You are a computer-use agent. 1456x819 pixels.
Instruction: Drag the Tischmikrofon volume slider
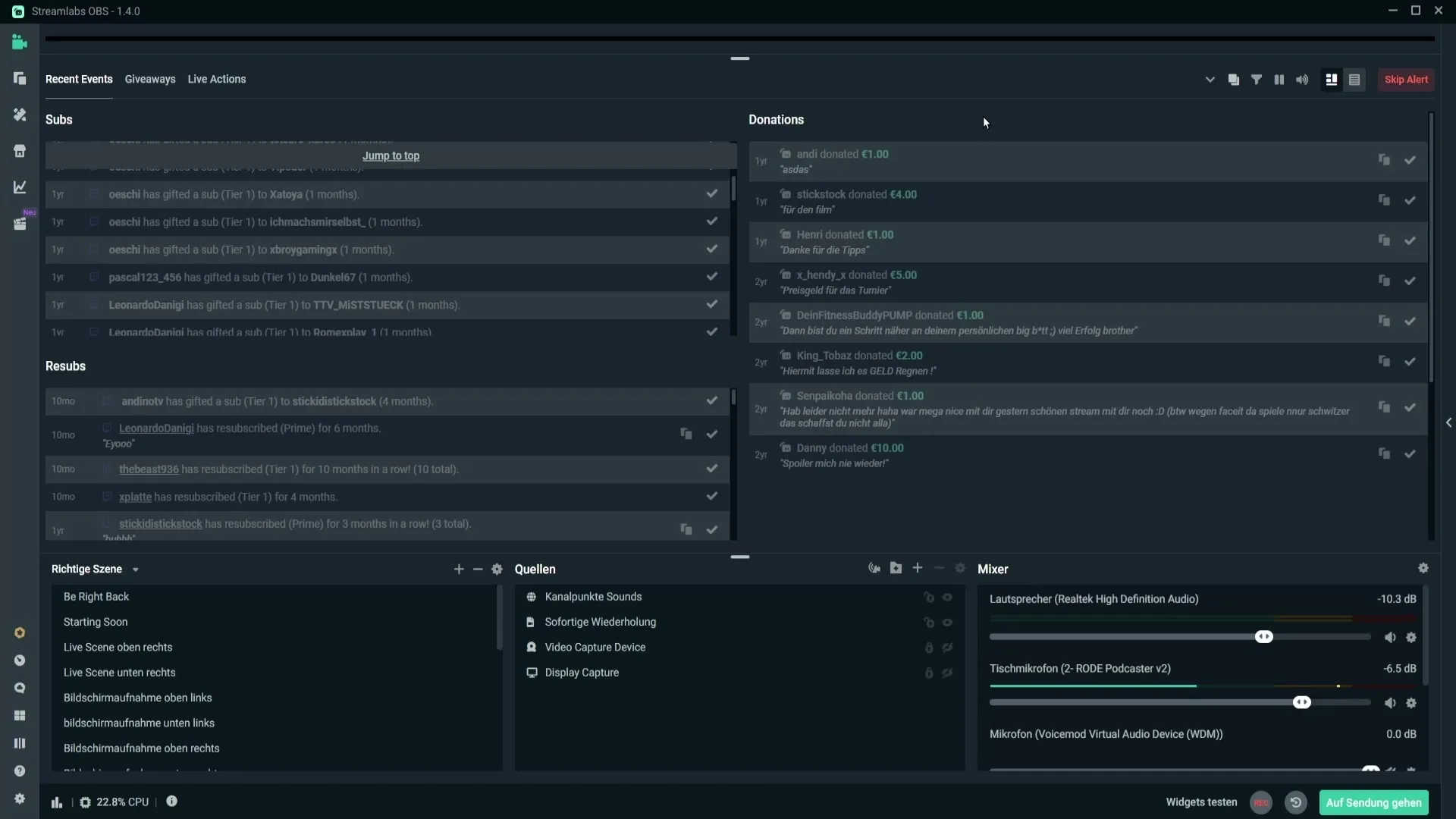[x=1301, y=702]
